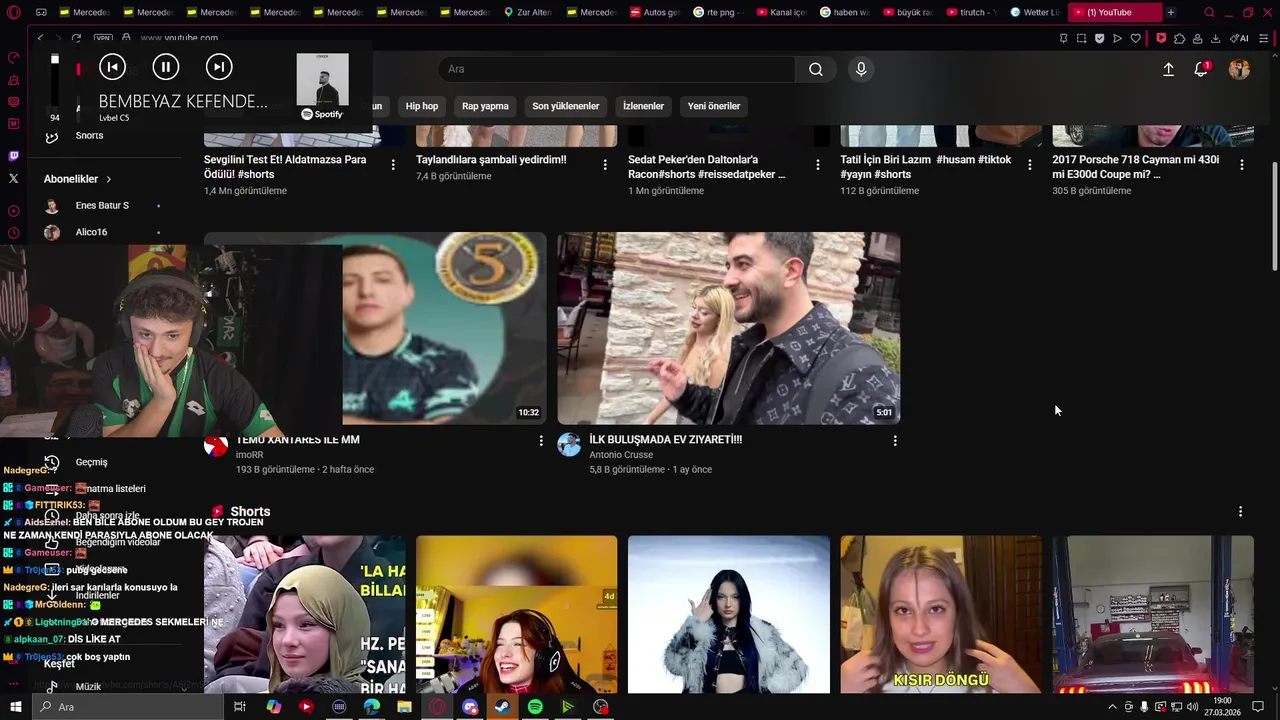Select the 'Rap yapma' filter chip
The image size is (1280, 720).
[x=485, y=106]
